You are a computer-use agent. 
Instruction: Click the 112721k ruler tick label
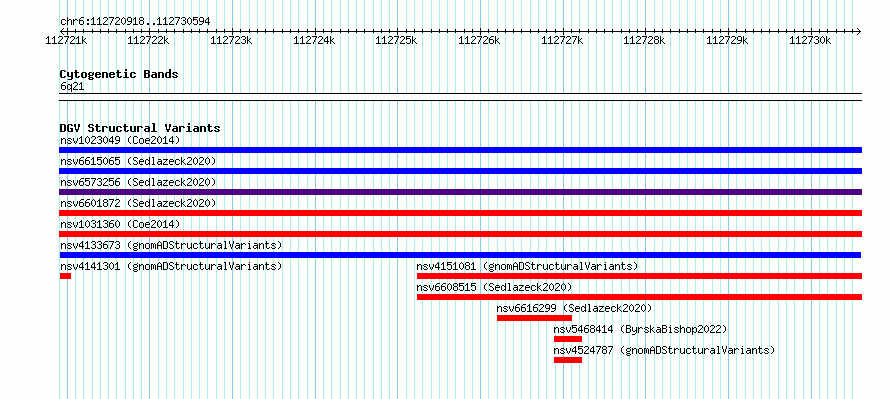(66, 40)
